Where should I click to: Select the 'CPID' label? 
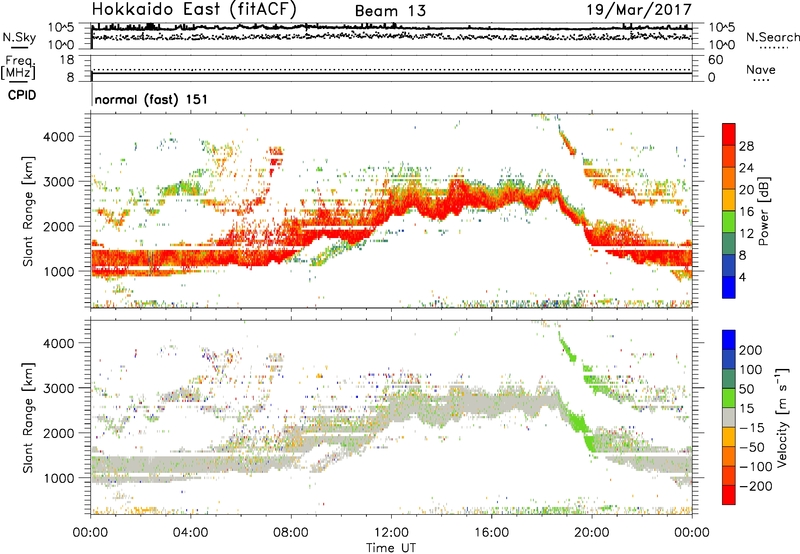(x=22, y=95)
